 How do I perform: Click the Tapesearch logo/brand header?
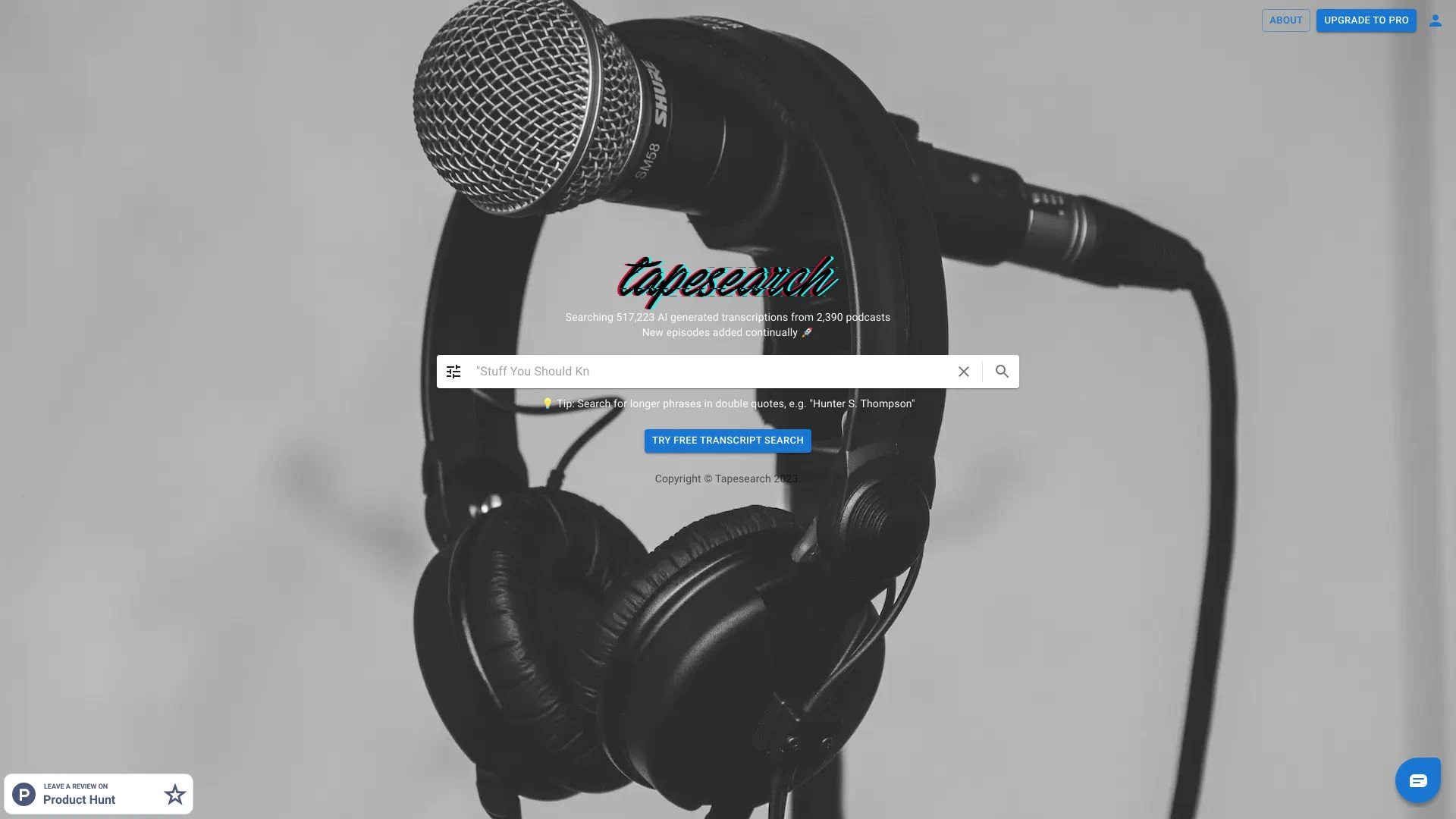(727, 278)
